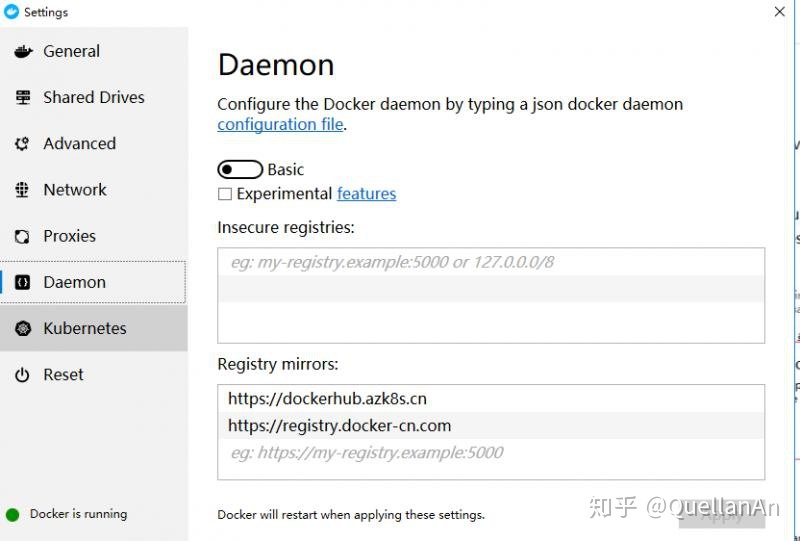Click the Advanced gear icon
The width and height of the screenshot is (800, 541).
point(22,144)
